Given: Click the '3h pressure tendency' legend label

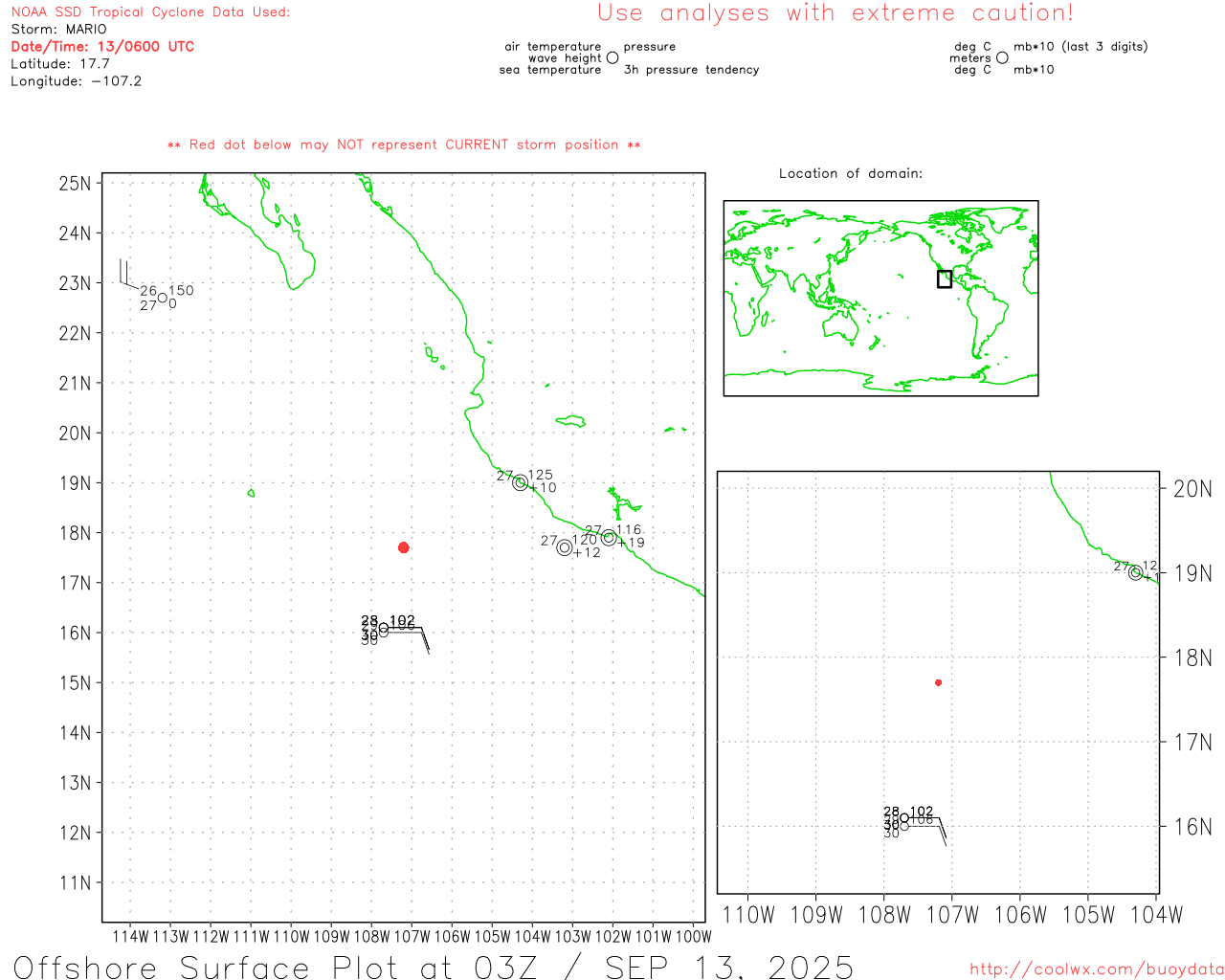Looking at the screenshot, I should click(x=692, y=70).
